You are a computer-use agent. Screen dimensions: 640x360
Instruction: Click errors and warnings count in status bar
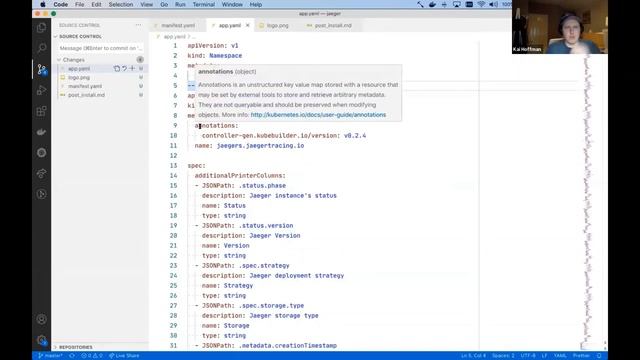click(91, 356)
